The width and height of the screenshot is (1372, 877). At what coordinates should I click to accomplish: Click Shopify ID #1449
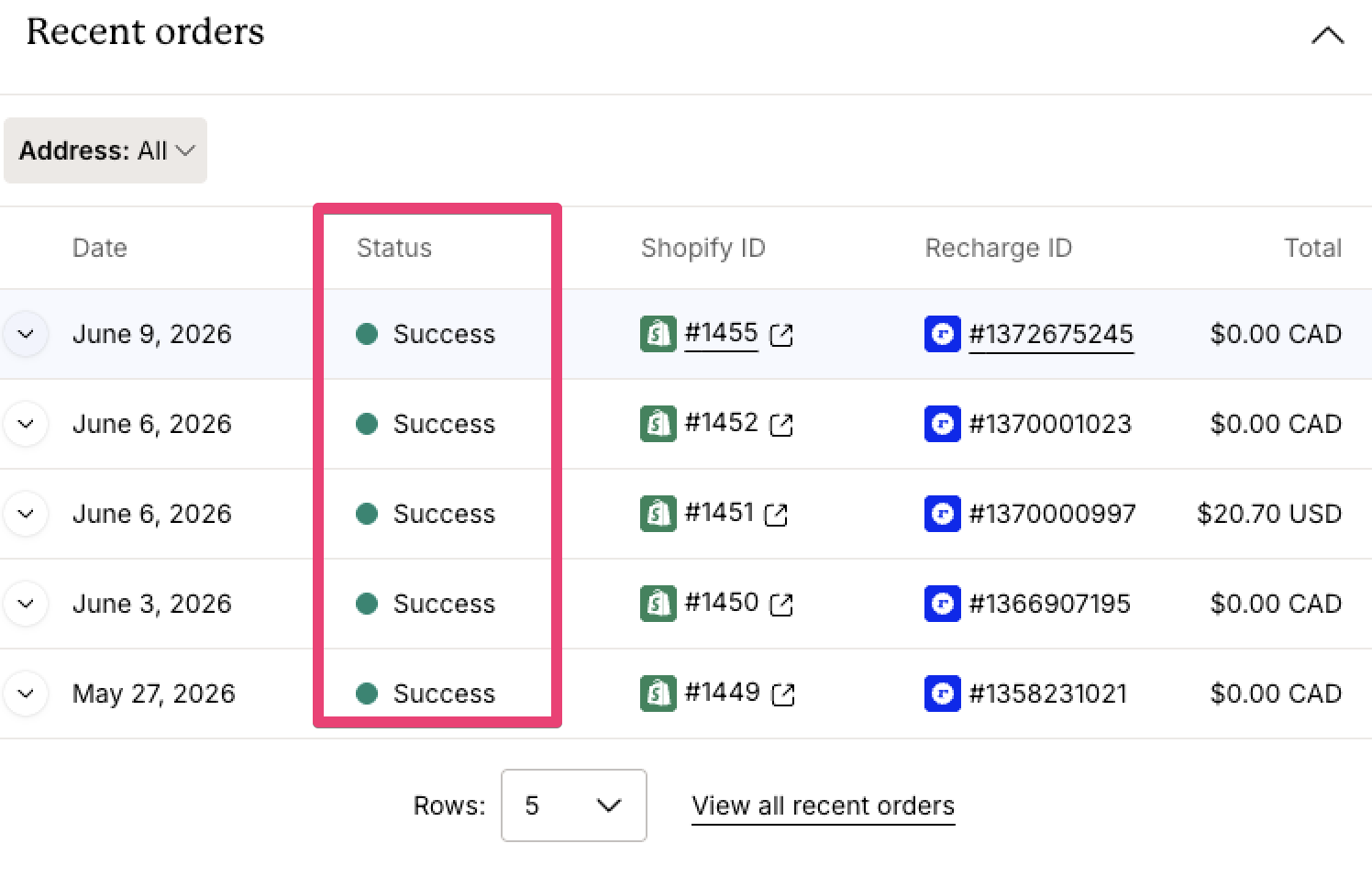pos(723,693)
